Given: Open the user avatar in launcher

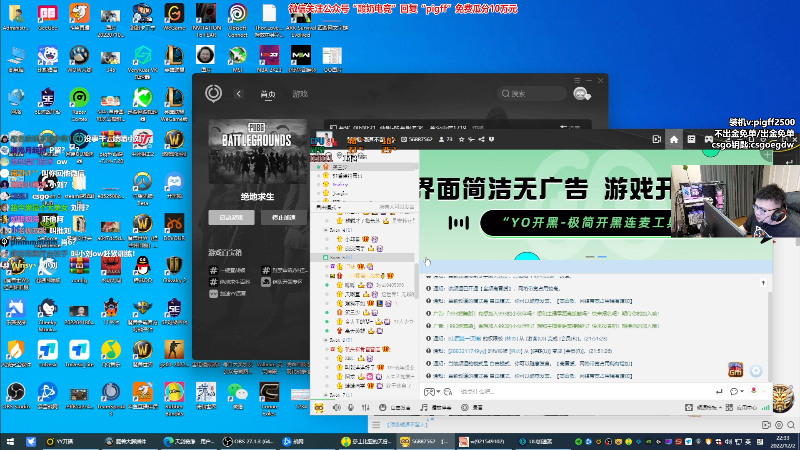Looking at the screenshot, I should click(x=582, y=94).
